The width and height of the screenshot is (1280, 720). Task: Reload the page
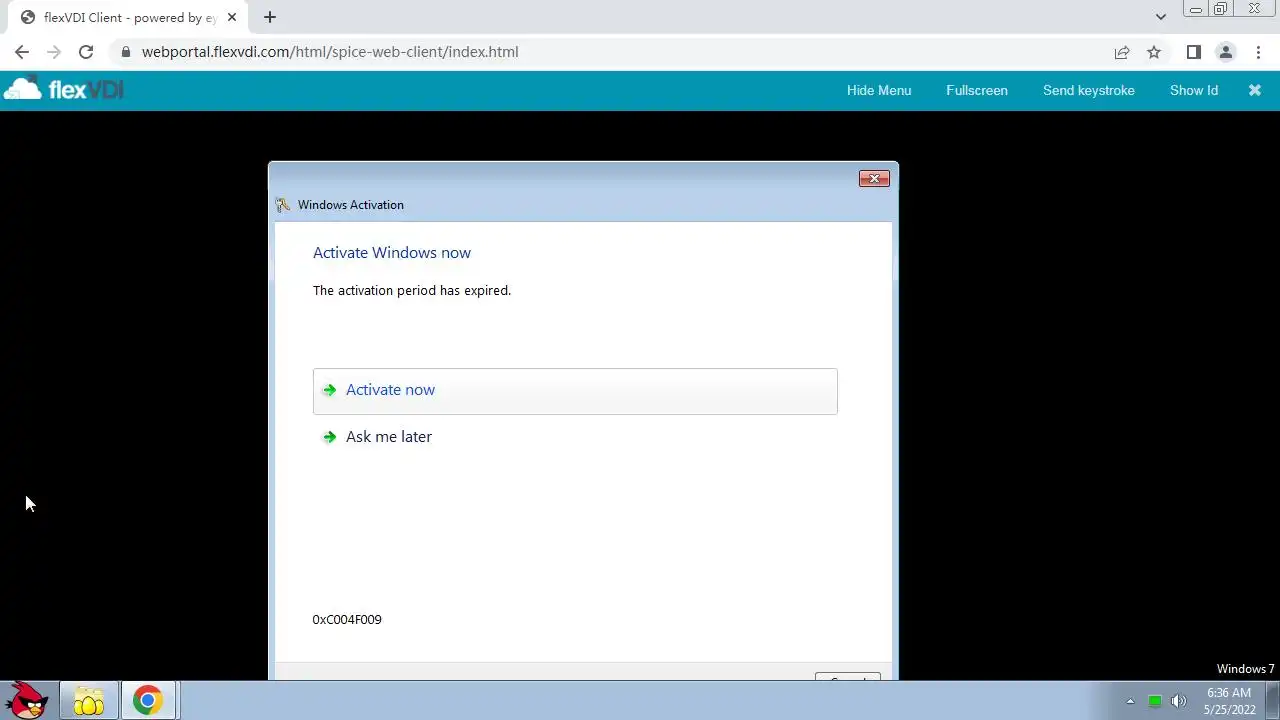(86, 52)
